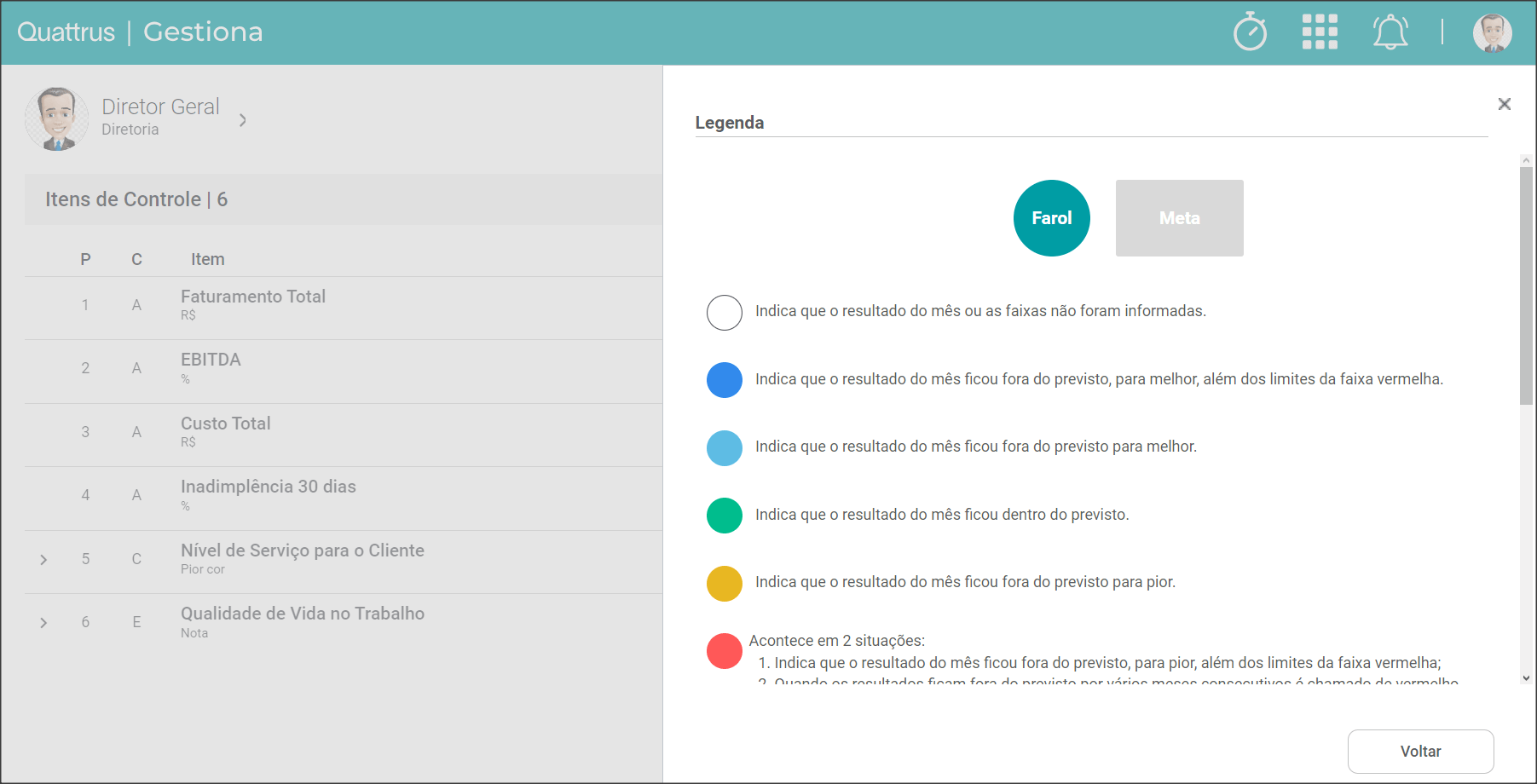Switch to the Meta legend tab
Image resolution: width=1537 pixels, height=784 pixels.
1180,218
